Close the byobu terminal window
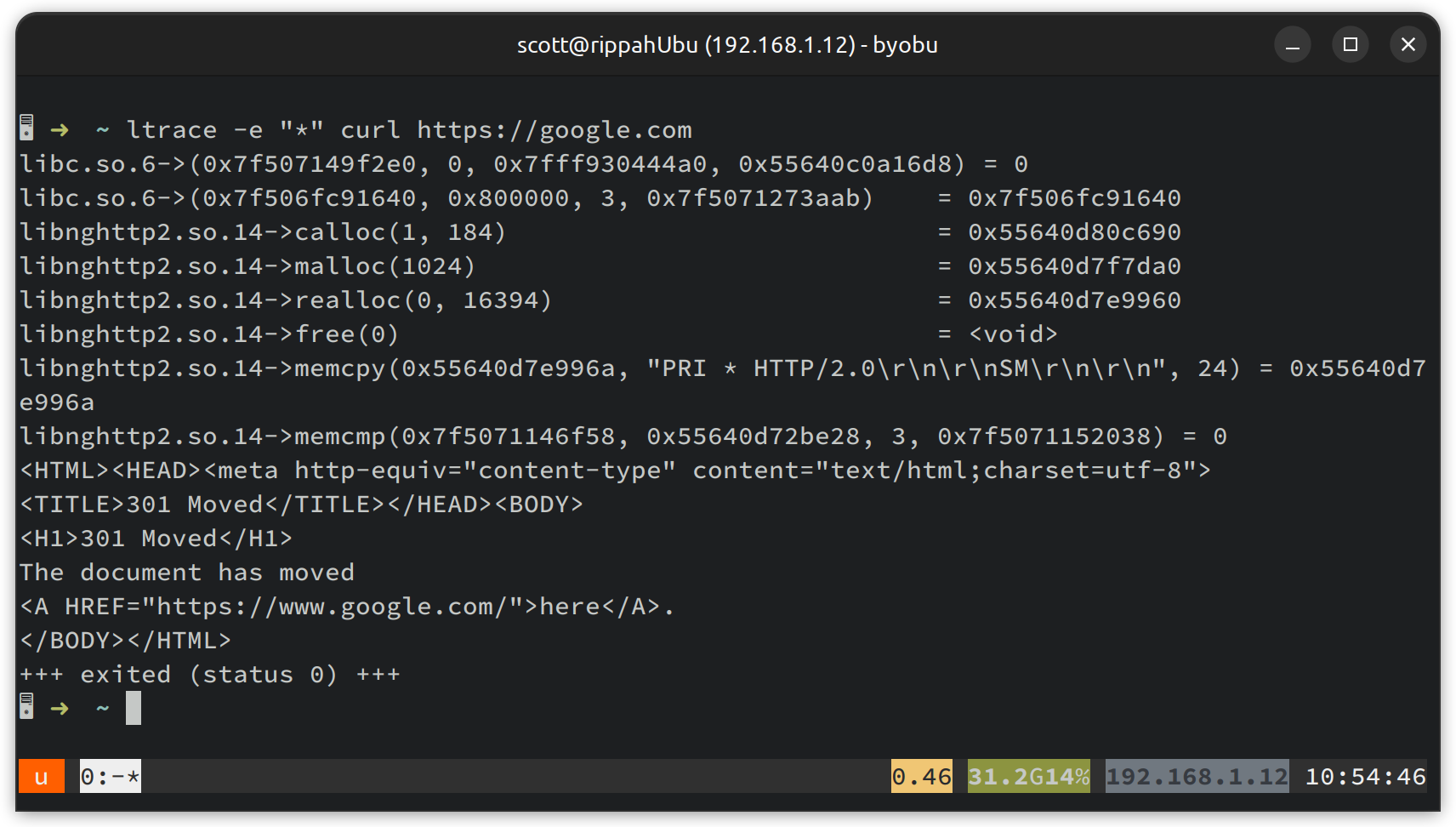1456x827 pixels. (1408, 44)
